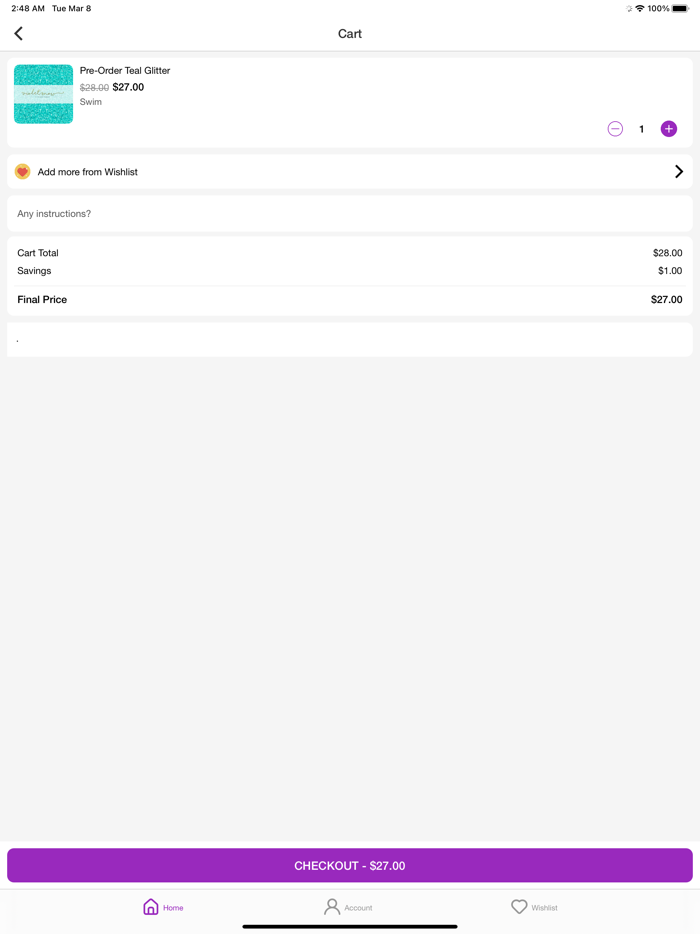The height and width of the screenshot is (934, 700).
Task: Open the Pre-Order Teal Glitter product thumbnail
Action: [44, 94]
